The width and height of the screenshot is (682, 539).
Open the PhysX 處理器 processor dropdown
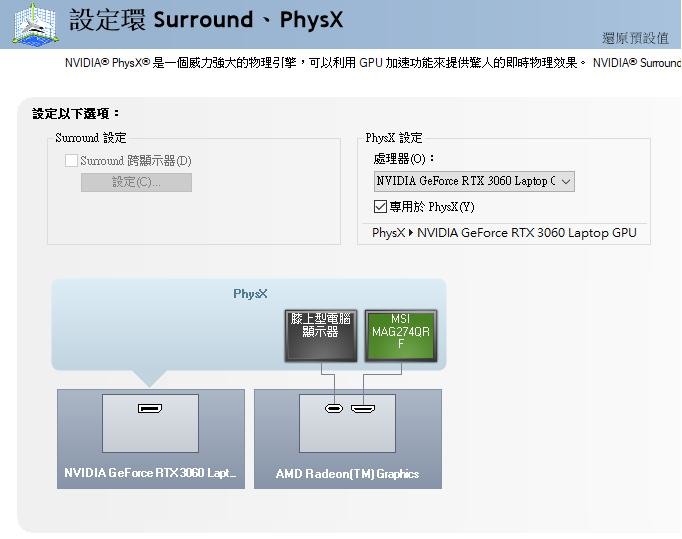(x=474, y=181)
